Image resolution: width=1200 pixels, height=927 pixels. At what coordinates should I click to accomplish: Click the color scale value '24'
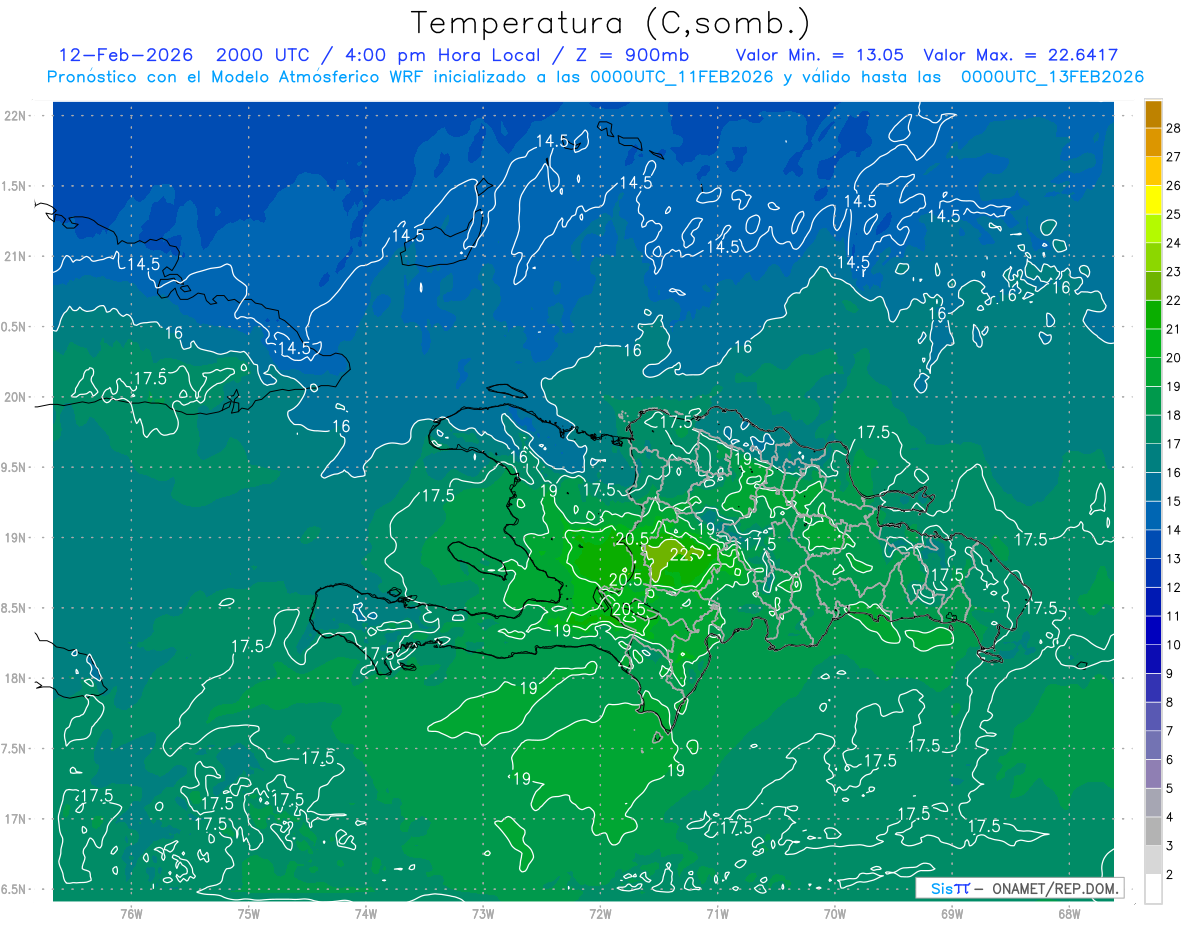[1174, 243]
